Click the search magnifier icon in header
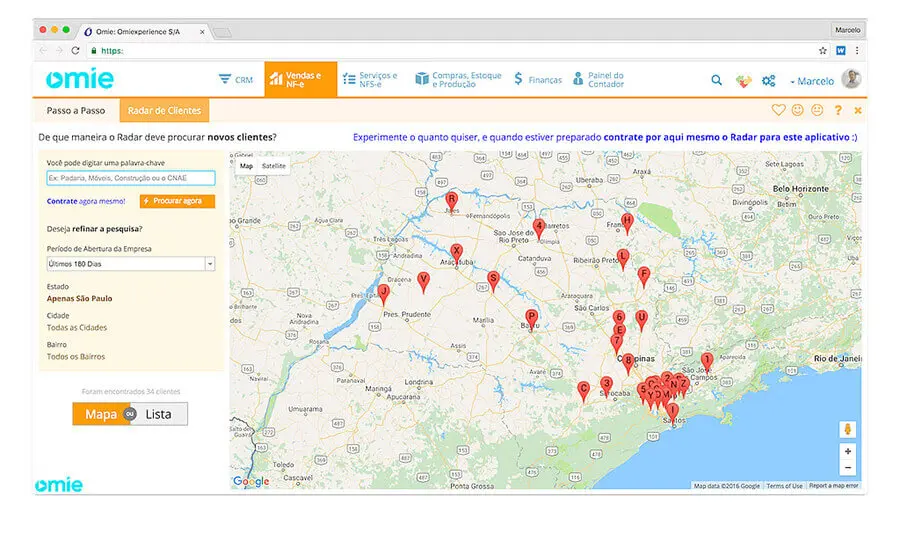Image resolution: width=900 pixels, height=541 pixels. click(716, 80)
